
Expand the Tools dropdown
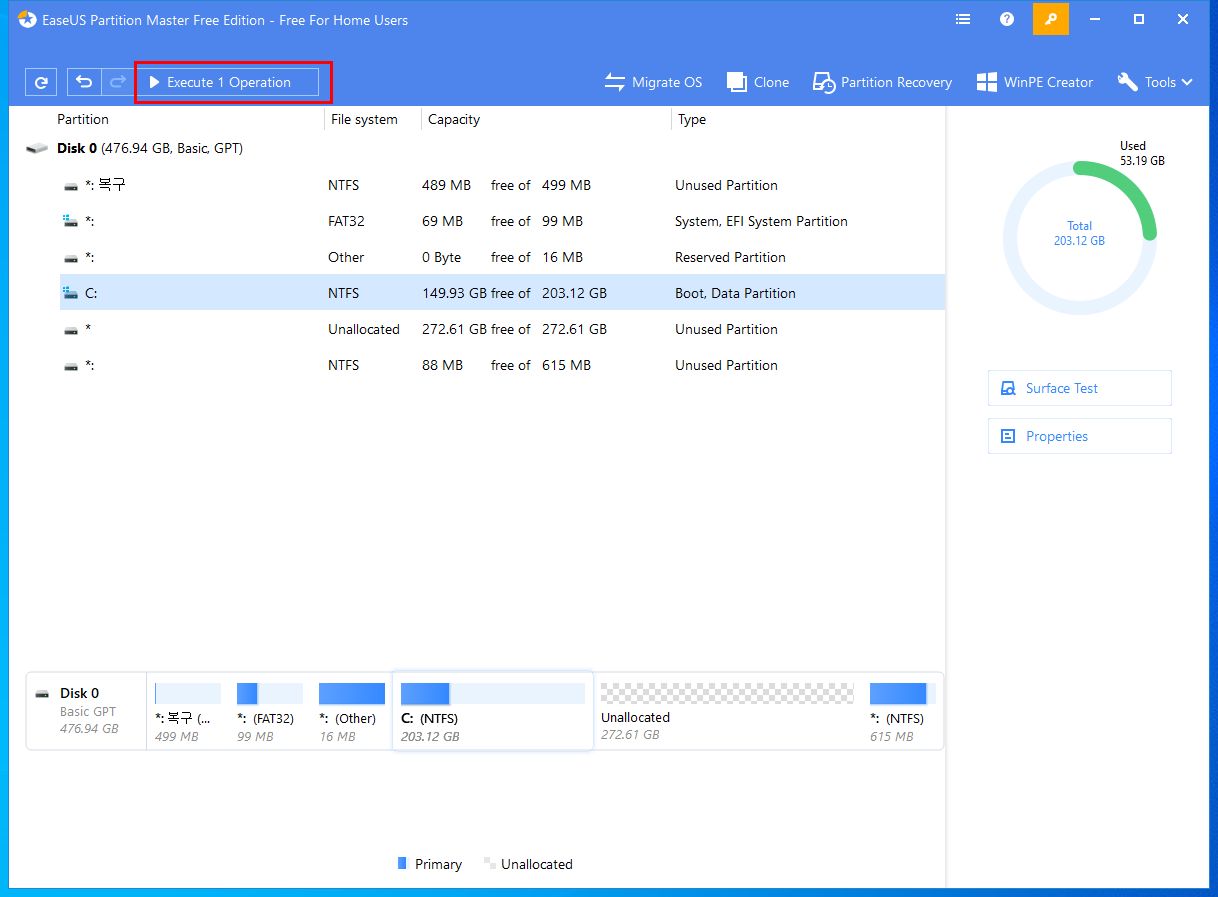[x=1155, y=82]
